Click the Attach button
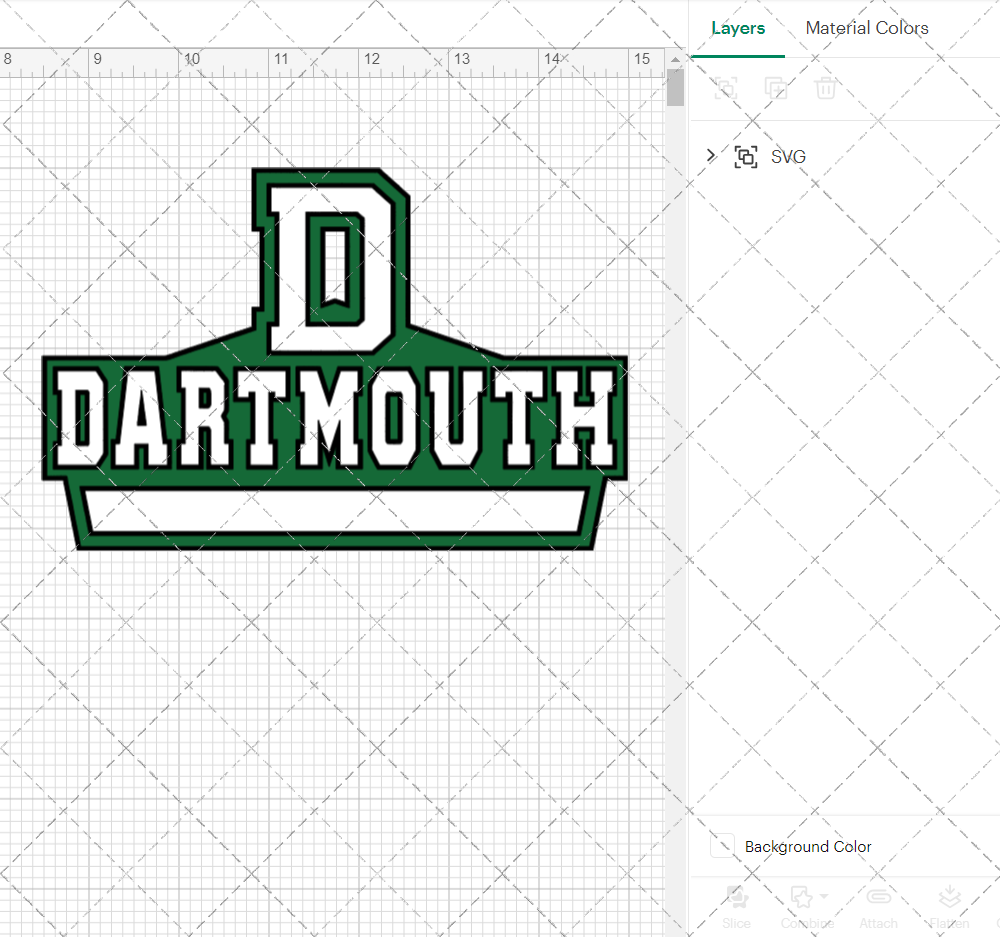Image resolution: width=1000 pixels, height=937 pixels. click(878, 907)
